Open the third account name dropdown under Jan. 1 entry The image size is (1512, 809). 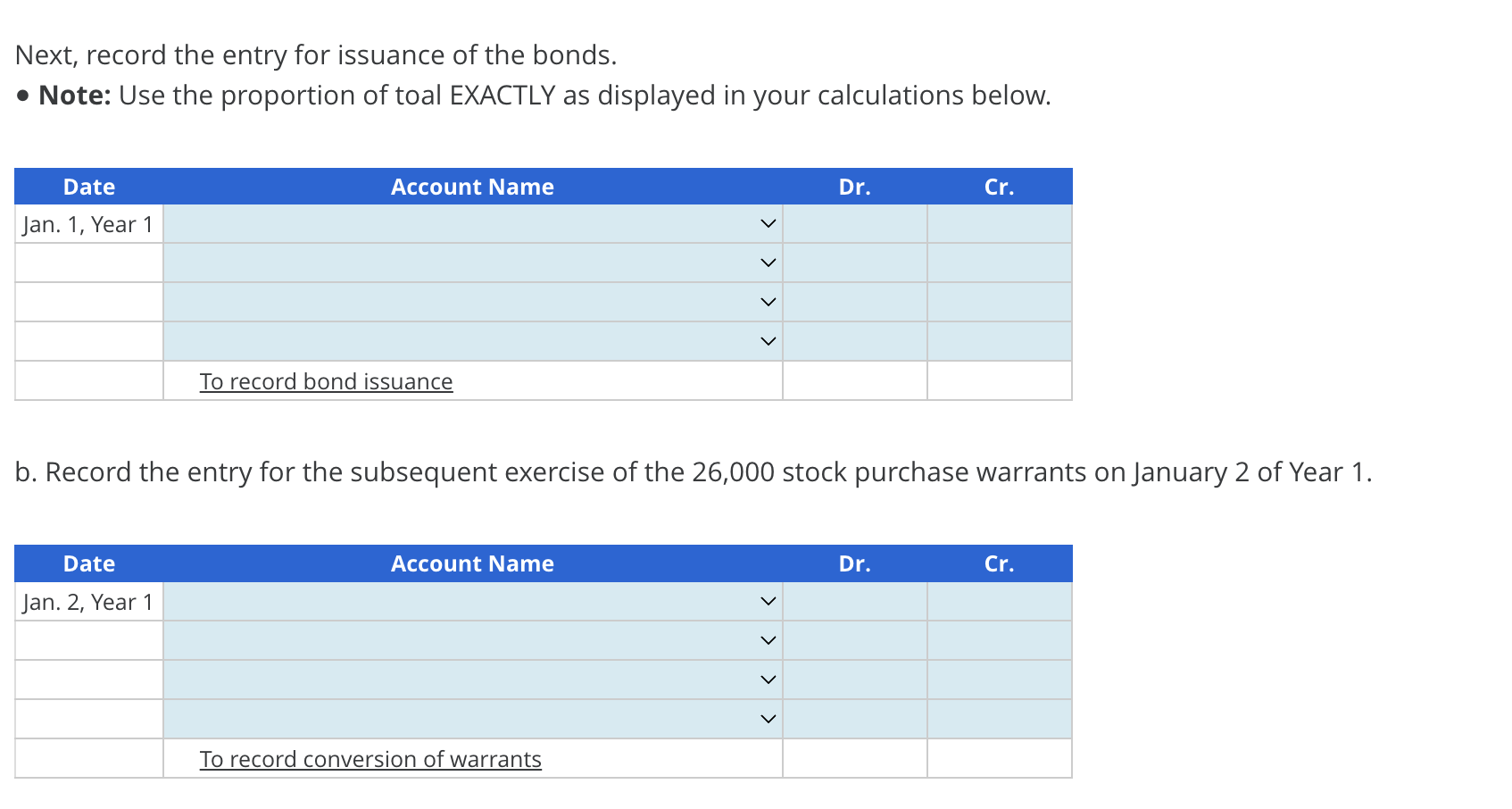[x=768, y=302]
